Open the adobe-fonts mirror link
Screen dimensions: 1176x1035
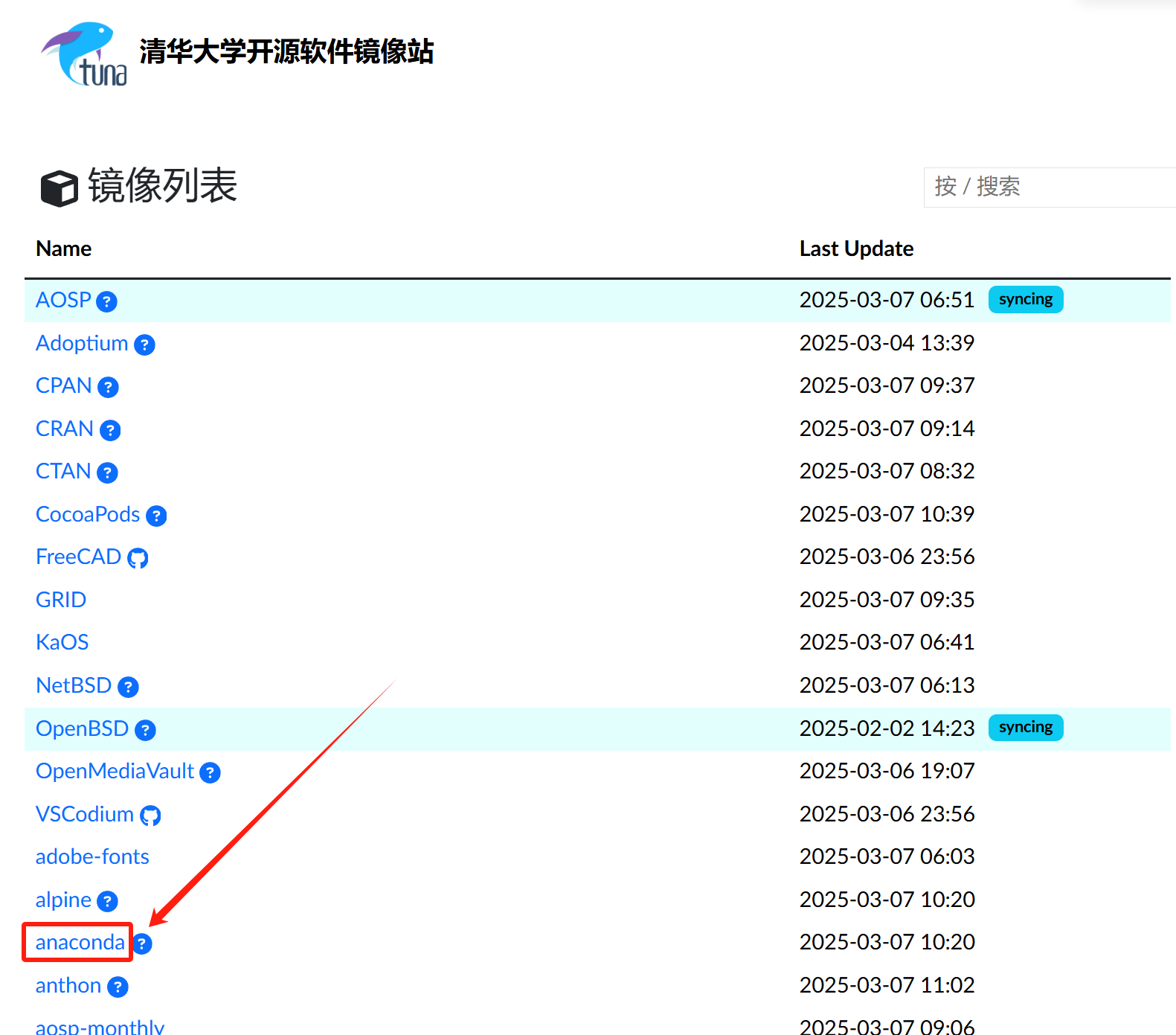(92, 856)
